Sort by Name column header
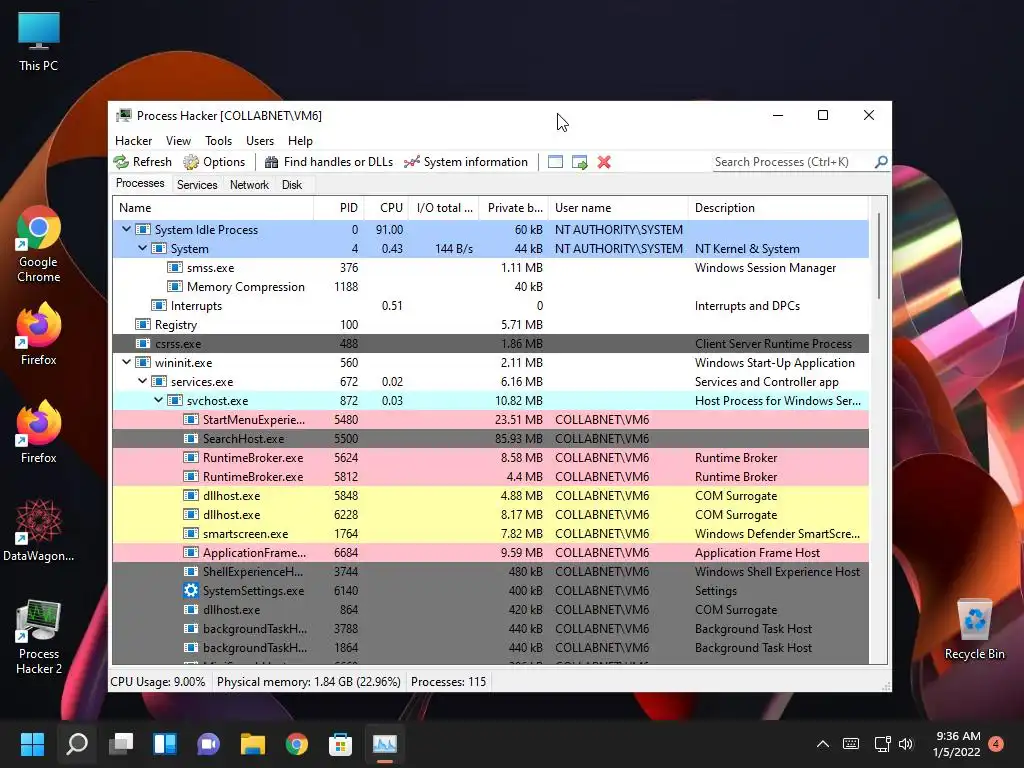This screenshot has height=768, width=1024. click(x=213, y=208)
